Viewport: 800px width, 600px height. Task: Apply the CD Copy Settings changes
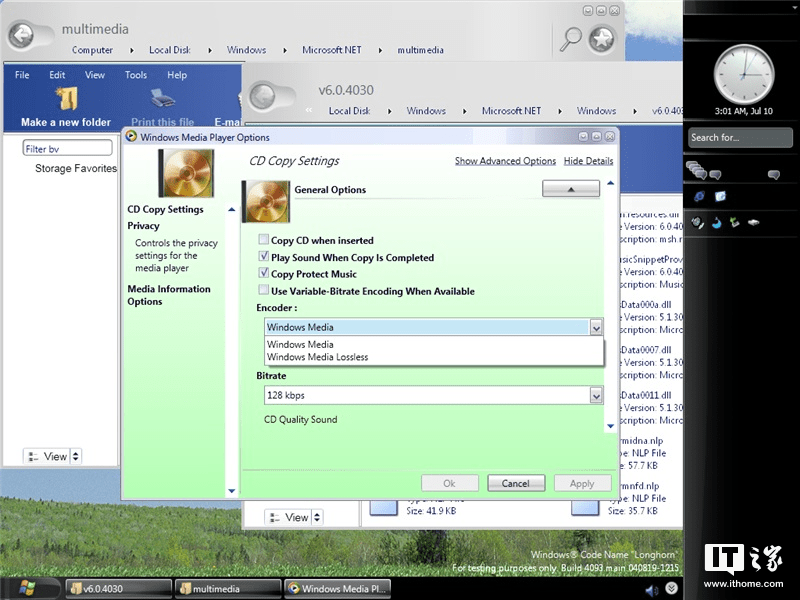(583, 482)
